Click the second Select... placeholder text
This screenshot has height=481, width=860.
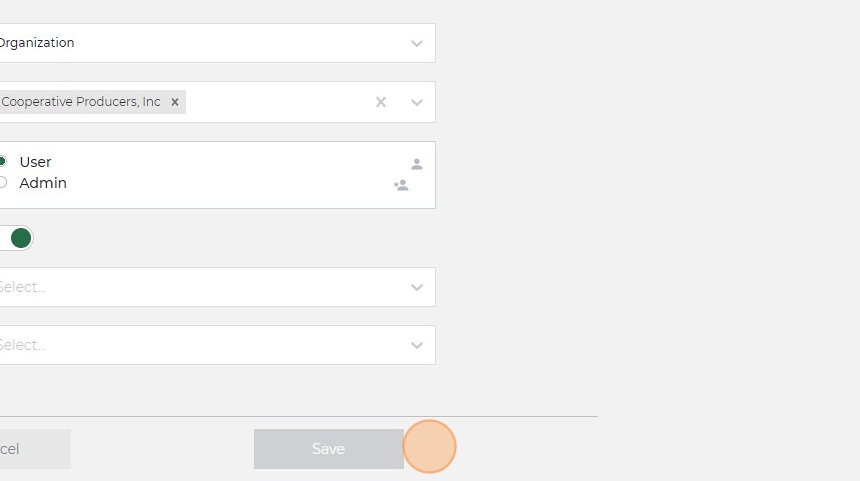click(22, 345)
